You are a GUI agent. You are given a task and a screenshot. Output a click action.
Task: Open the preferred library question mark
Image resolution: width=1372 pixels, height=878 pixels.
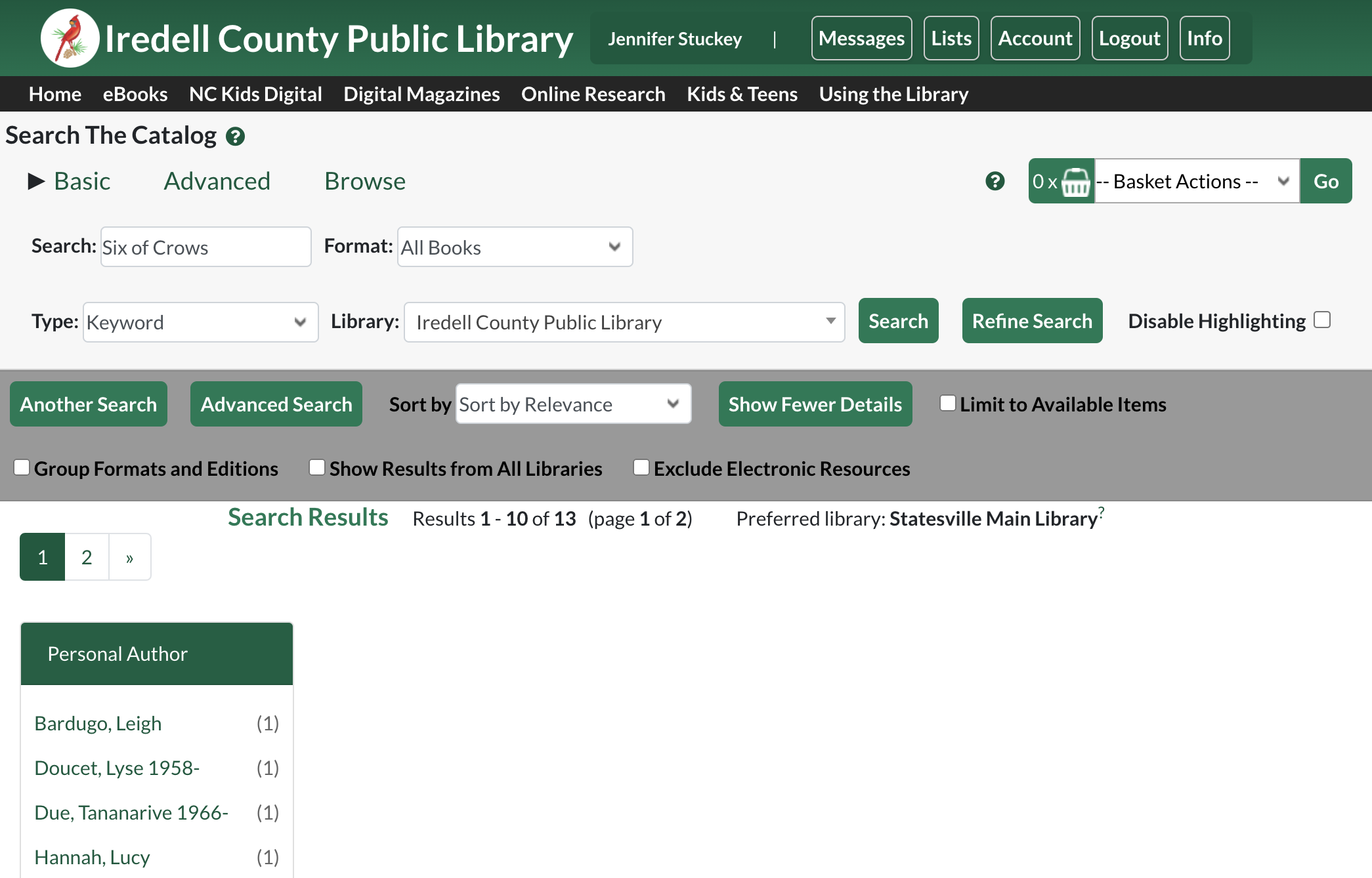pos(1101,511)
